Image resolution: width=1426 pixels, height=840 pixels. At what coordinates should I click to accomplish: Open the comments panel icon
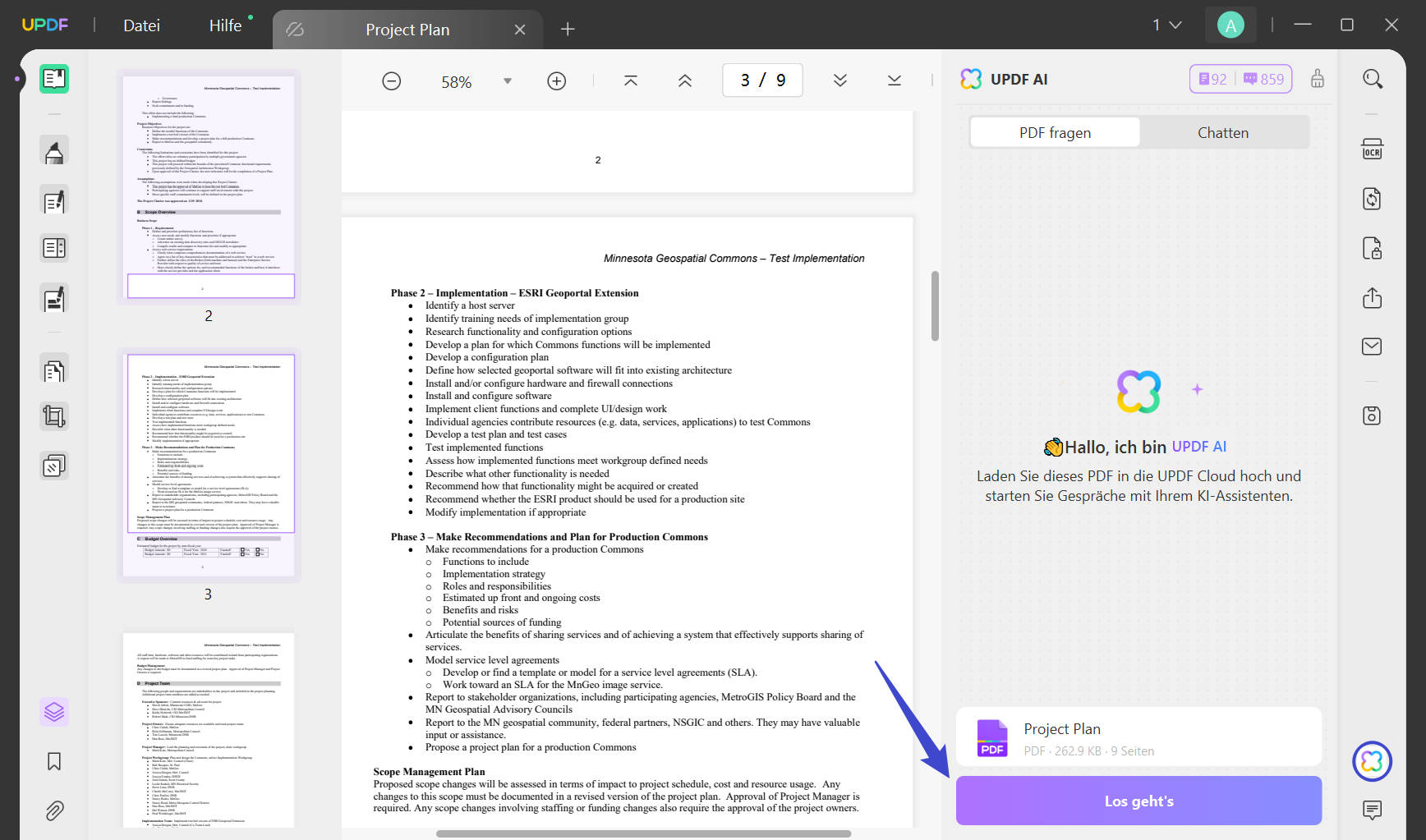click(1373, 810)
